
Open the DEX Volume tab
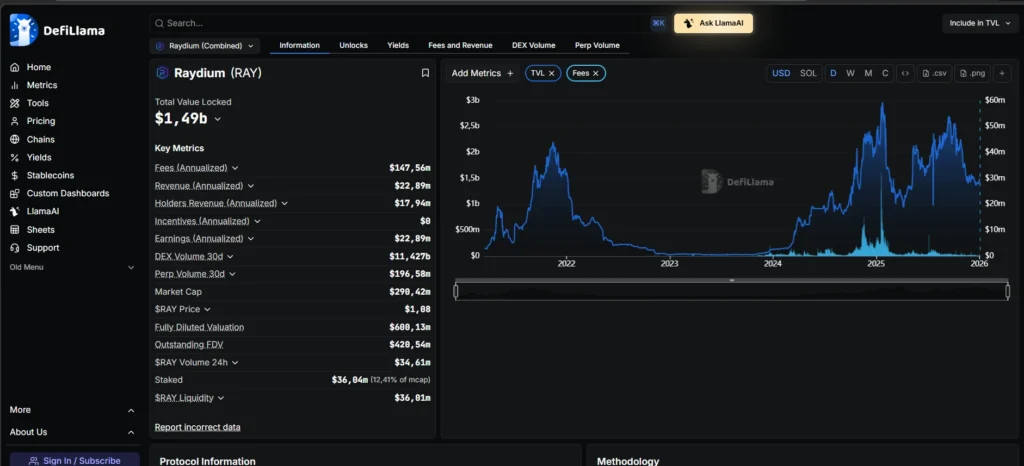point(533,45)
